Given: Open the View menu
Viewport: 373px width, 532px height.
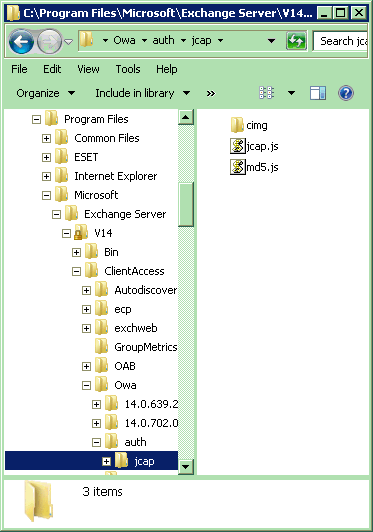Looking at the screenshot, I should [88, 69].
